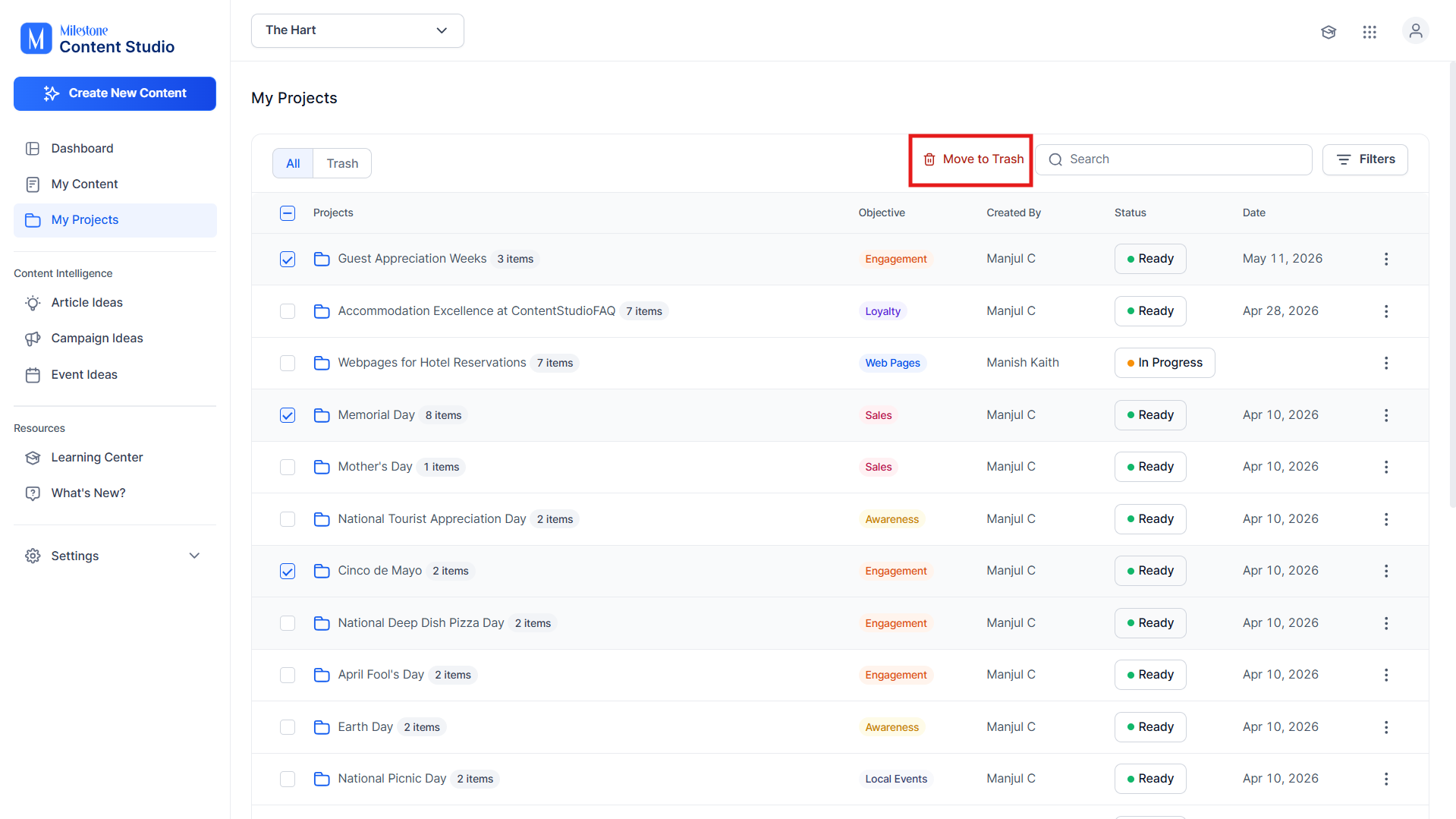Screen dimensions: 1456x819
Task: Go to Dashboard in the sidebar
Action: pyautogui.click(x=115, y=149)
